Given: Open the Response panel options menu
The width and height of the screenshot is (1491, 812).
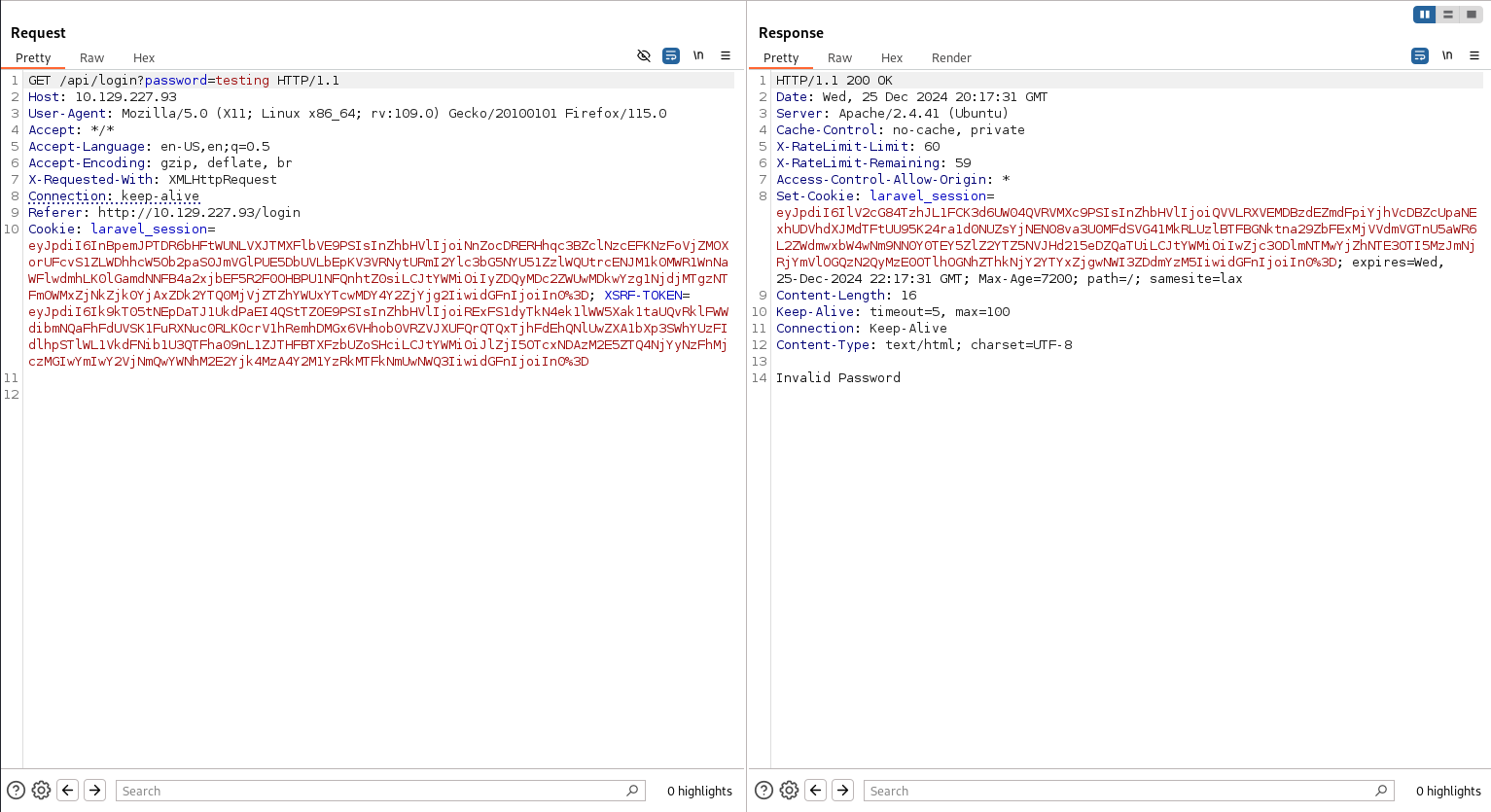Looking at the screenshot, I should click(x=1474, y=55).
